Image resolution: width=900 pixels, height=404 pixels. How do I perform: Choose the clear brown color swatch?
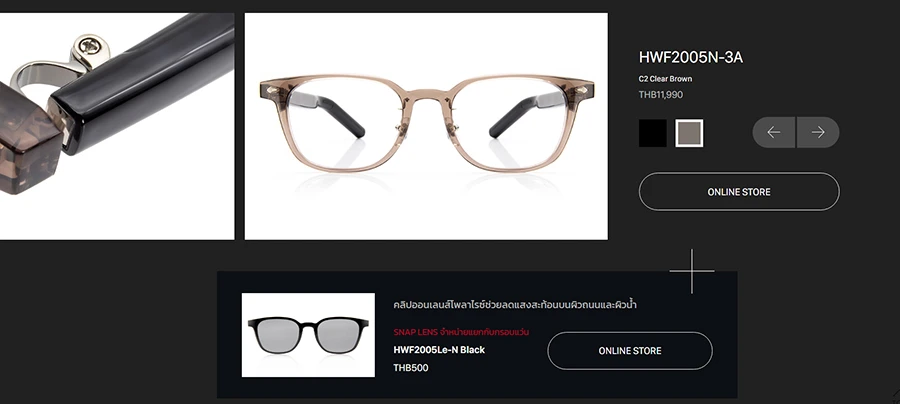pyautogui.click(x=689, y=133)
